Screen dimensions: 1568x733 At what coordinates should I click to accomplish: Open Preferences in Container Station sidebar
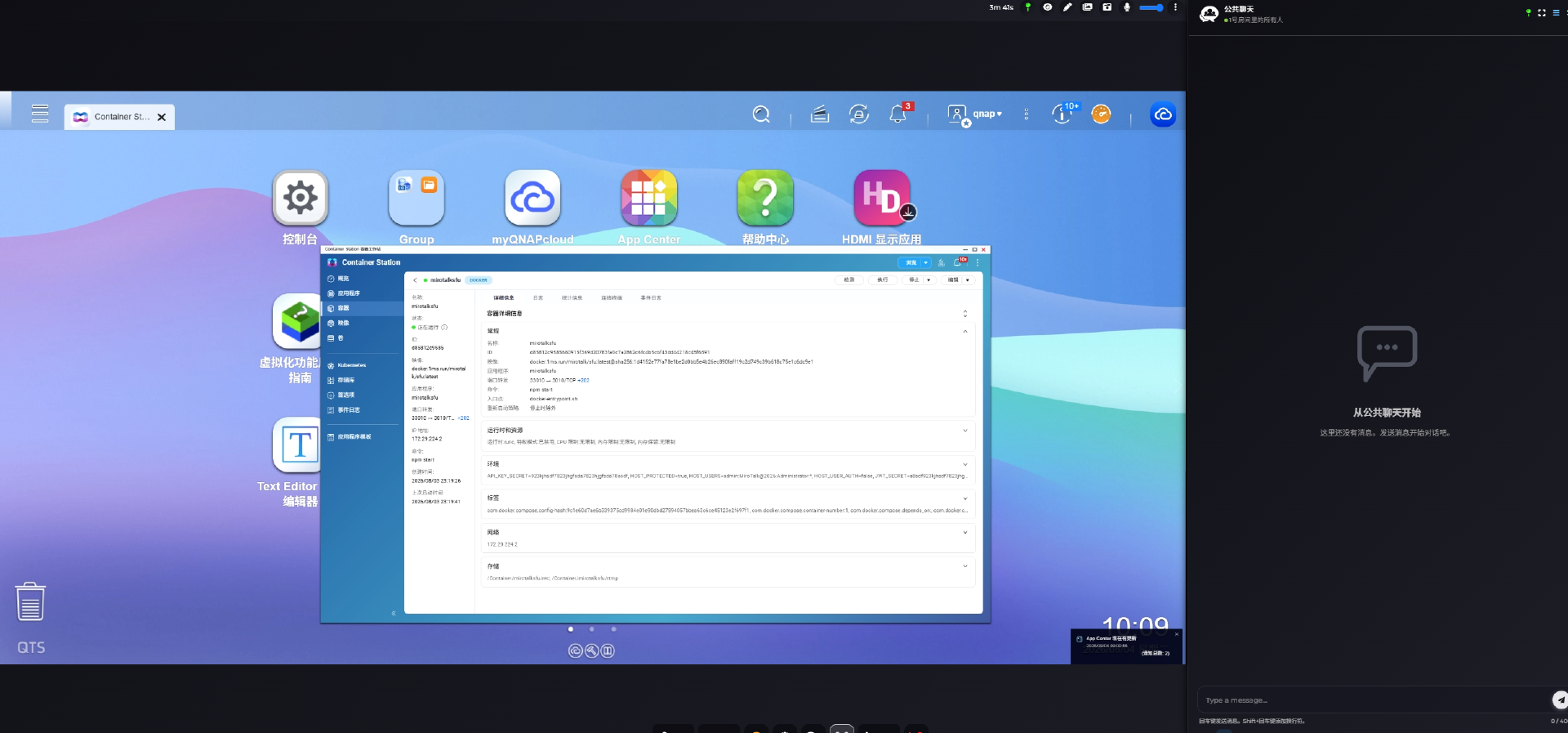tap(363, 395)
